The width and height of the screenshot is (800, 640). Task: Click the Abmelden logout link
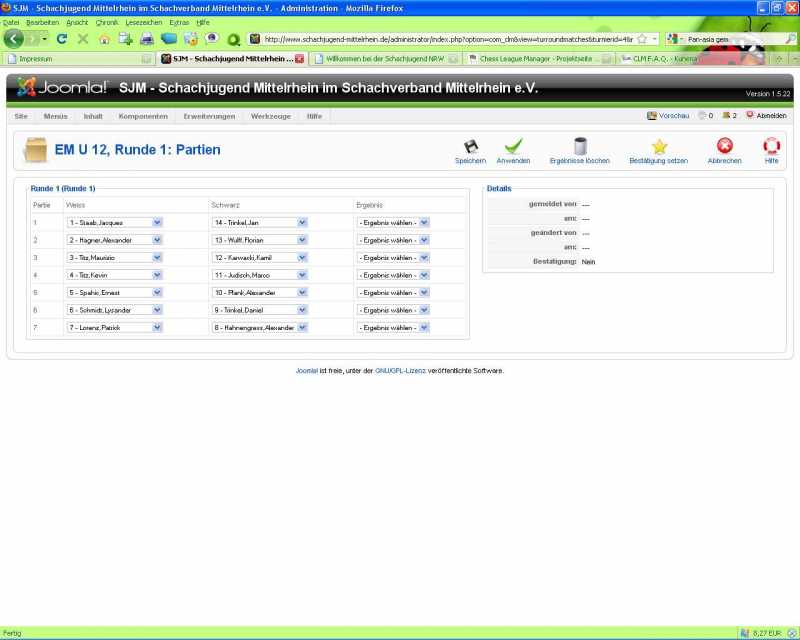coord(771,116)
